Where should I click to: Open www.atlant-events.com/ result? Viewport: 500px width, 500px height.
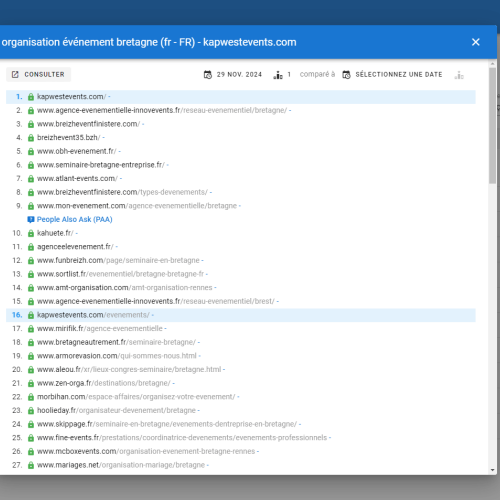click(x=77, y=179)
